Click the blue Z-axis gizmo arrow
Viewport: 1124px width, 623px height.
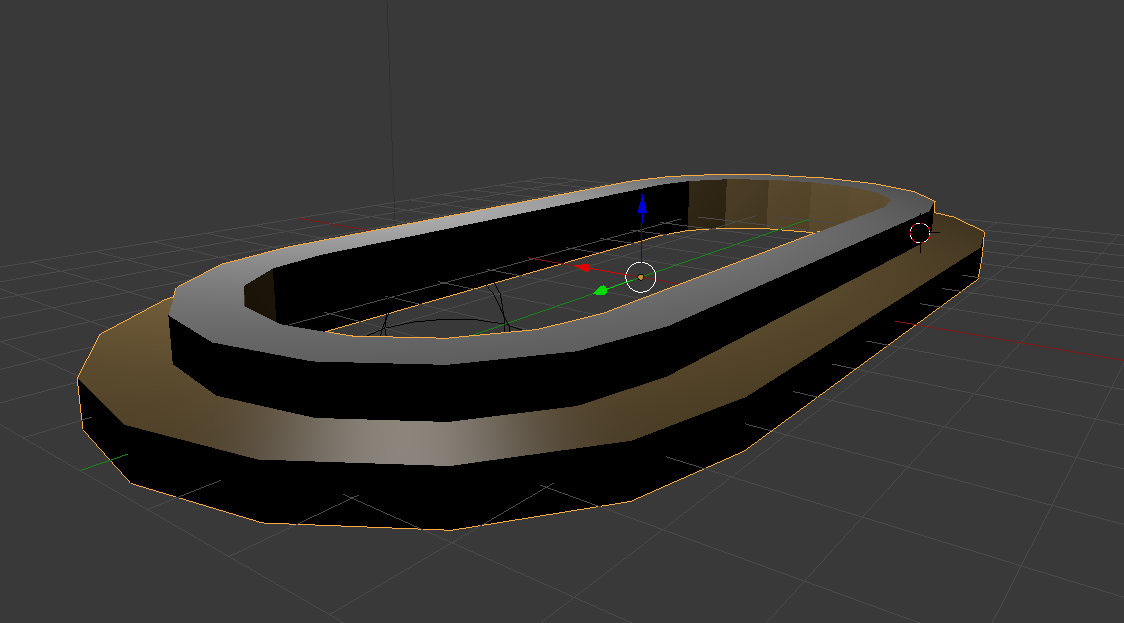point(642,206)
